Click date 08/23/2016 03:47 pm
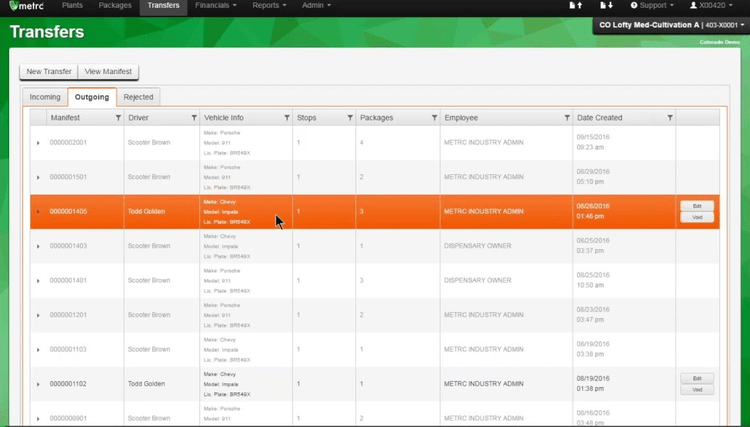The width and height of the screenshot is (750, 427). [x=593, y=314]
